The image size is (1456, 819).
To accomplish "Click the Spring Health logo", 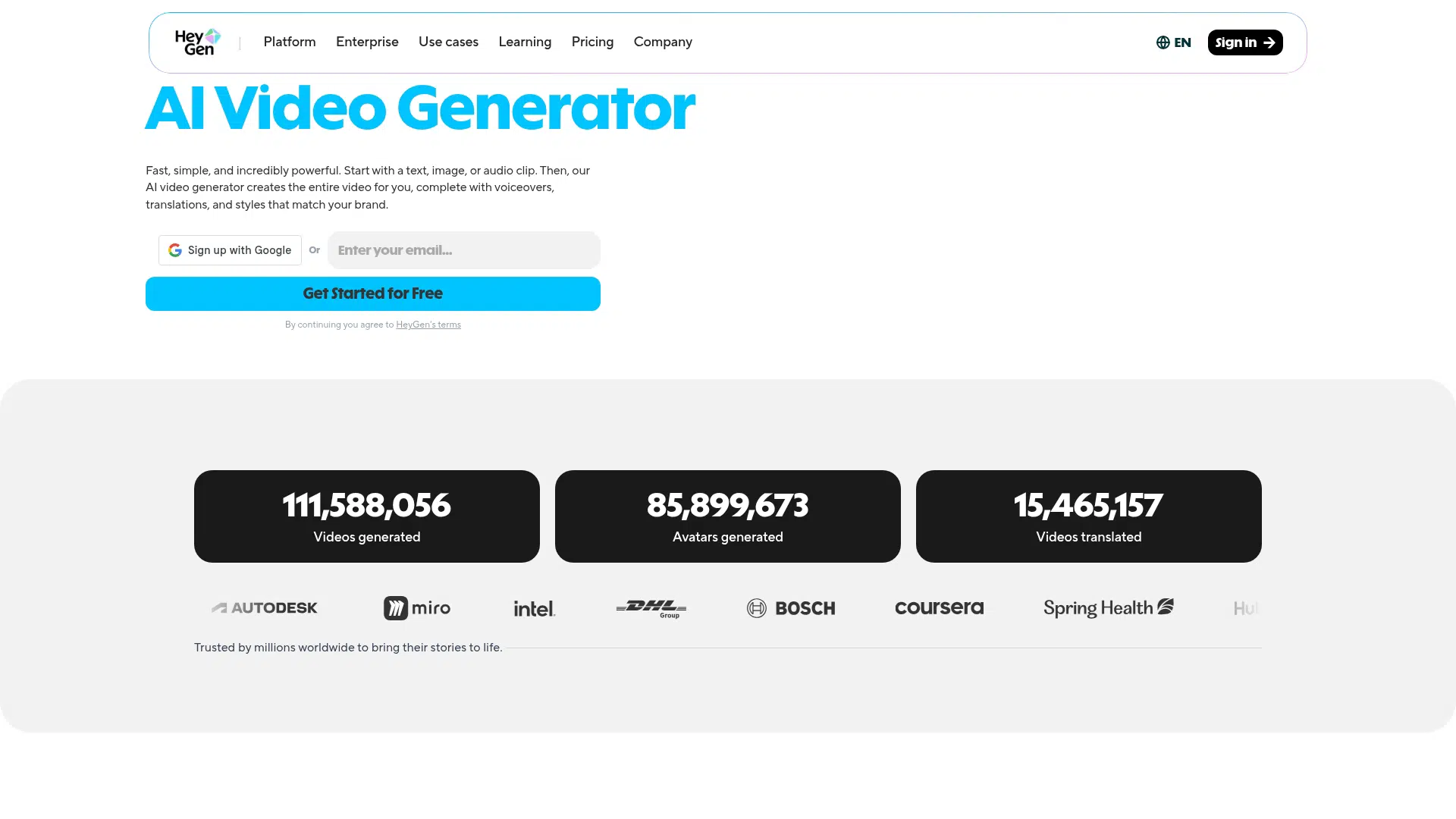I will pyautogui.click(x=1109, y=608).
